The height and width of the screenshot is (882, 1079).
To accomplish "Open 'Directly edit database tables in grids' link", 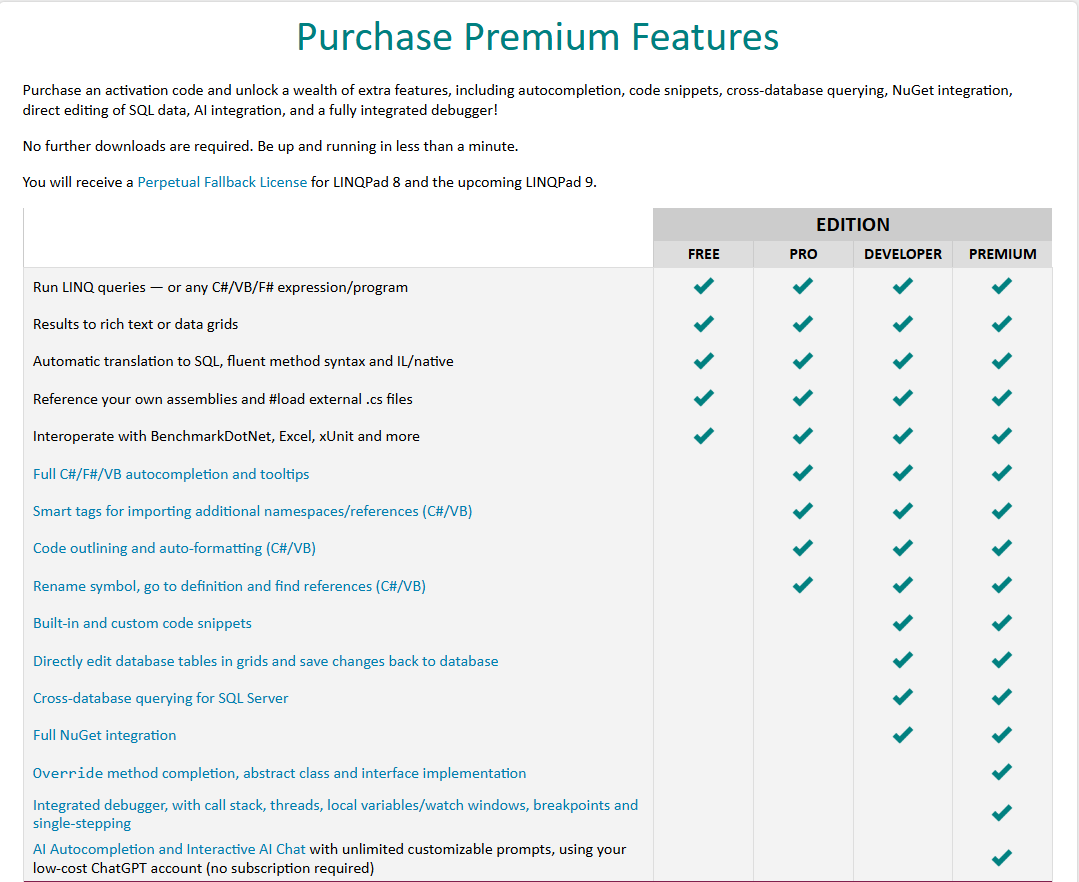I will point(265,661).
